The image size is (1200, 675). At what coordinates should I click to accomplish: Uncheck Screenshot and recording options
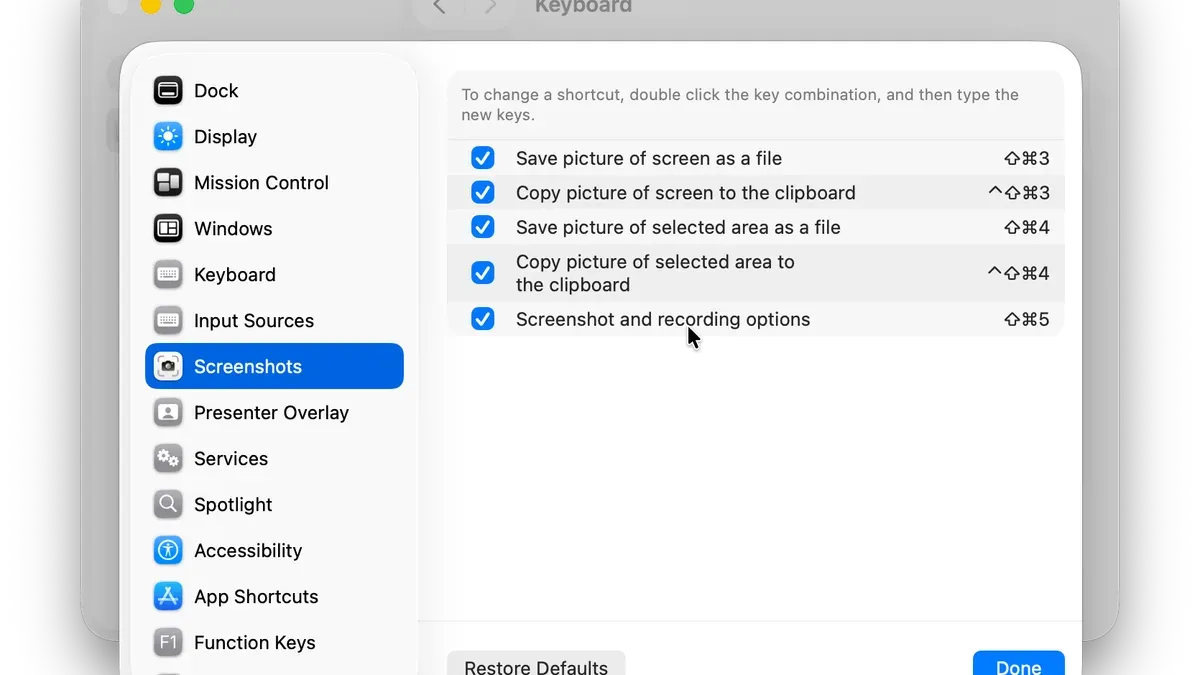pyautogui.click(x=483, y=319)
